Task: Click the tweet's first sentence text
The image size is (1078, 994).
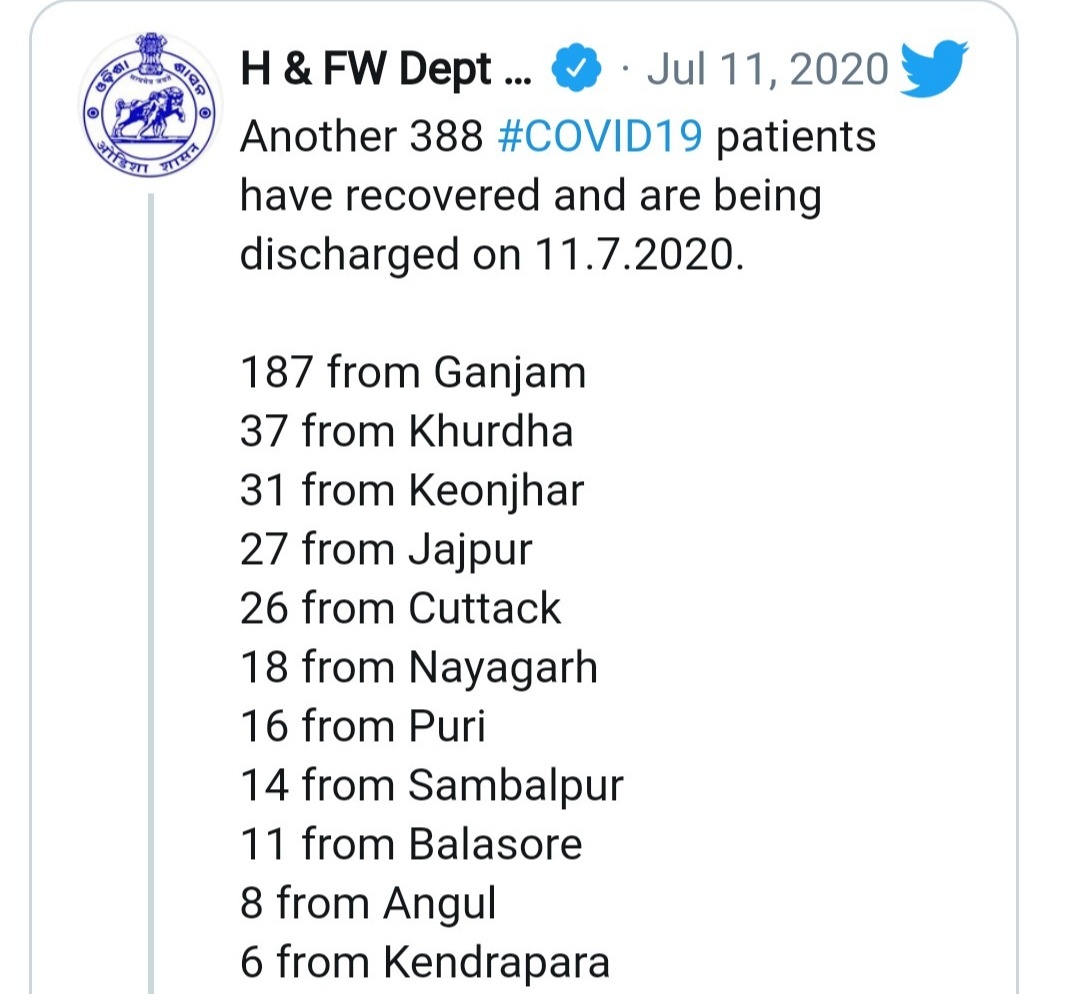Action: [x=558, y=195]
